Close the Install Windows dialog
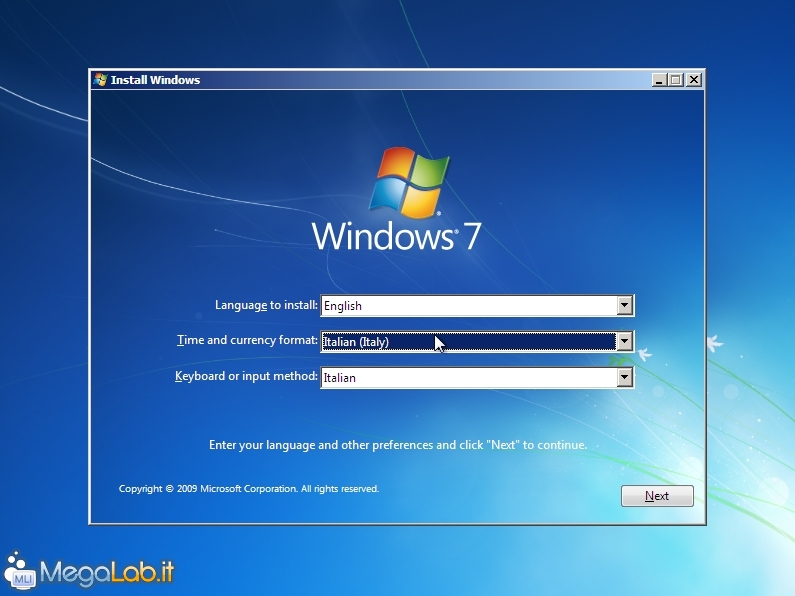 tap(694, 80)
